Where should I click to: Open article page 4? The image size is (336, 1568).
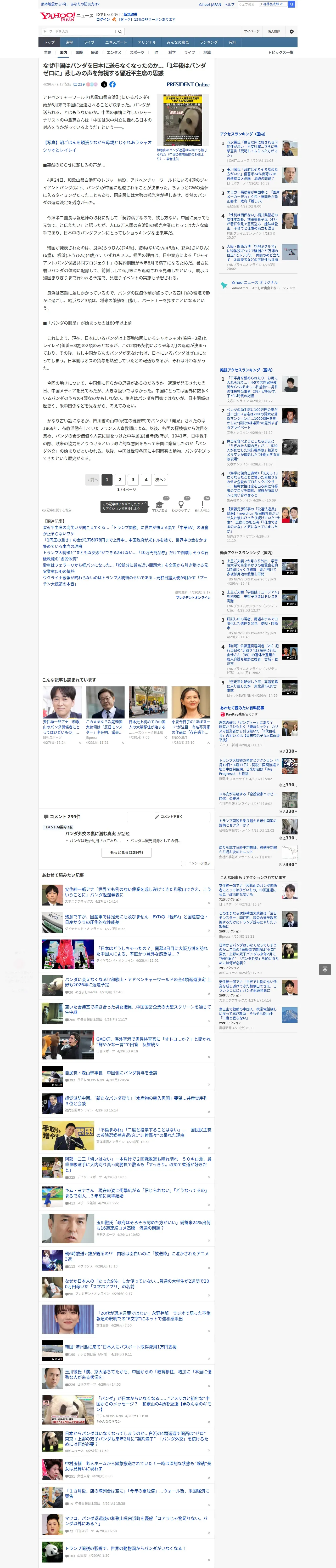(146, 480)
